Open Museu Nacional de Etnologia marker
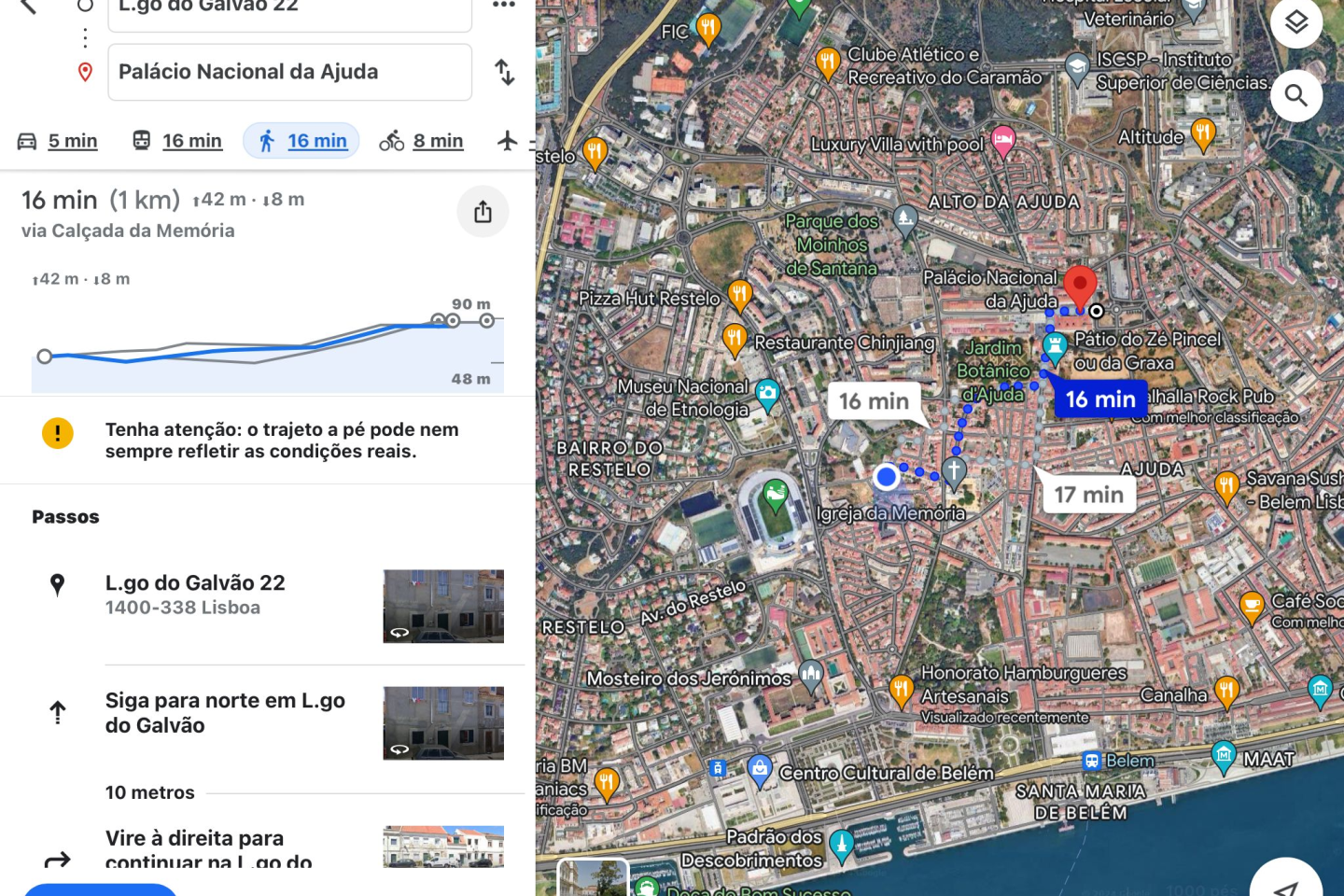This screenshot has height=896, width=1344. [x=767, y=395]
